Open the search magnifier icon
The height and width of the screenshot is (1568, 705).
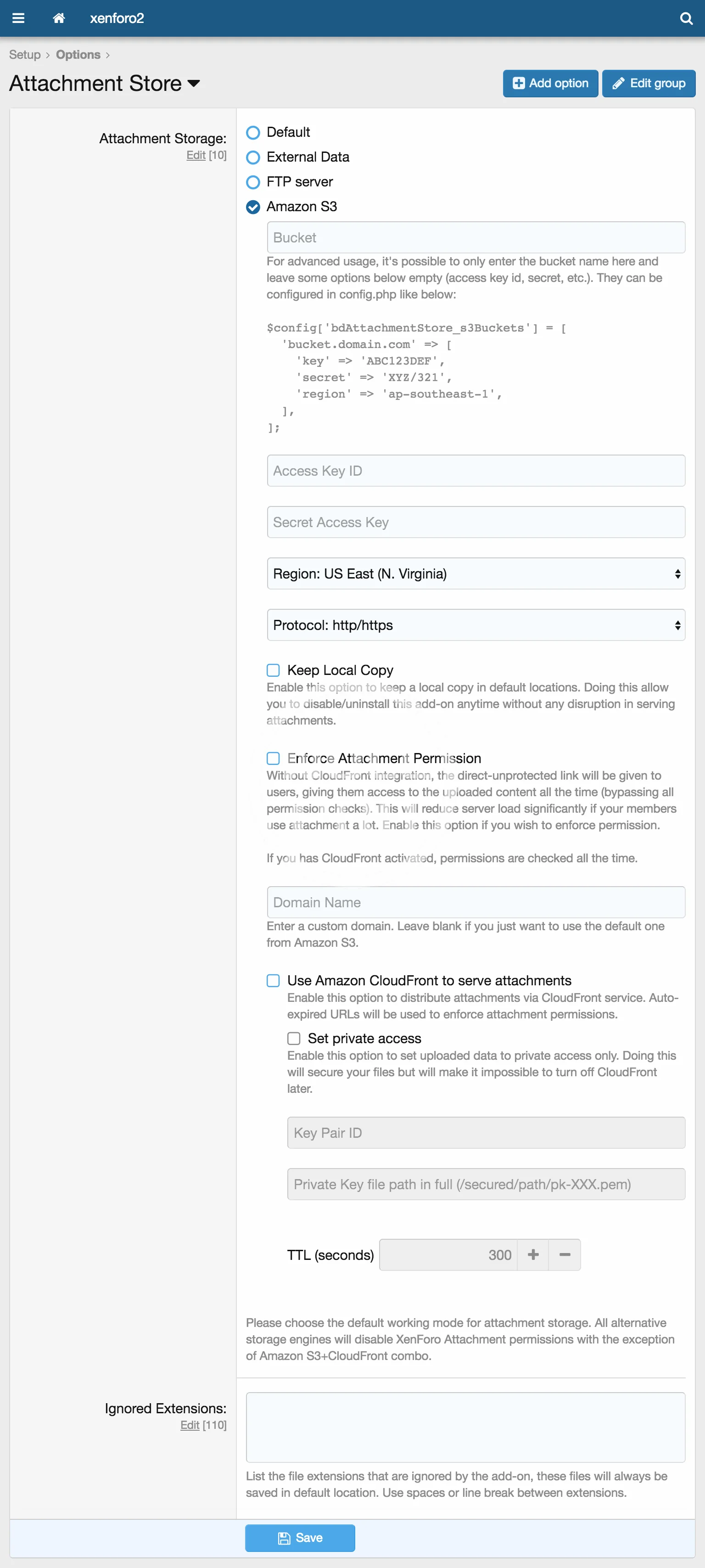tap(686, 18)
